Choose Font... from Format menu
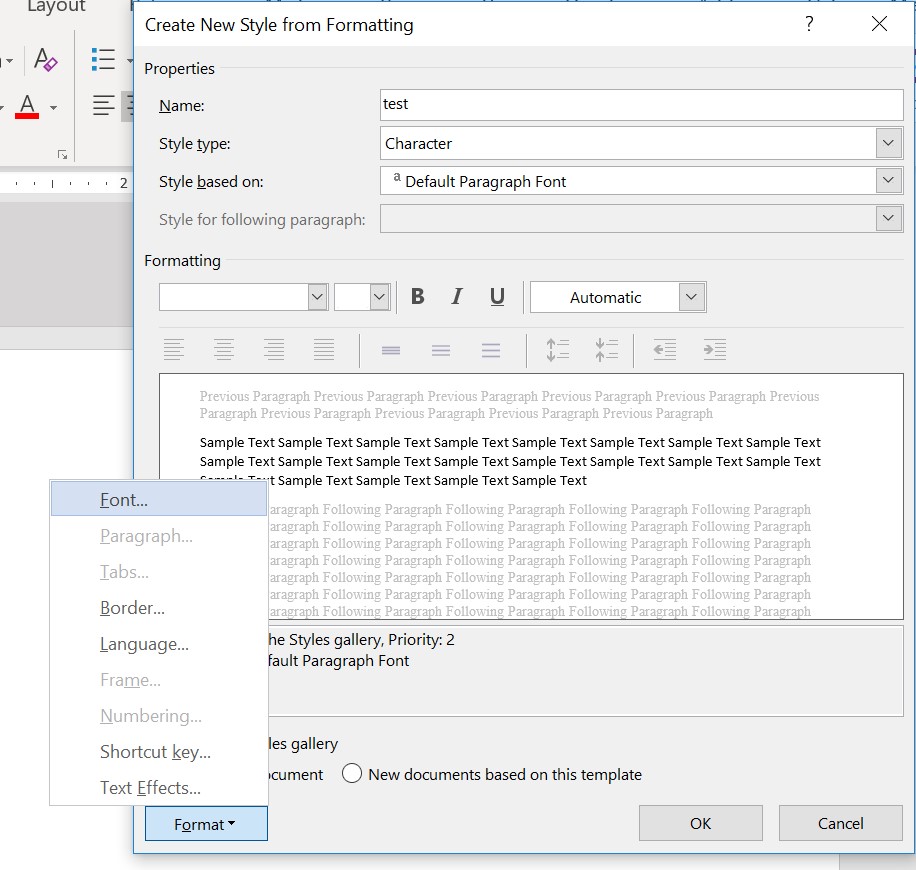The image size is (916, 870). coord(159,500)
